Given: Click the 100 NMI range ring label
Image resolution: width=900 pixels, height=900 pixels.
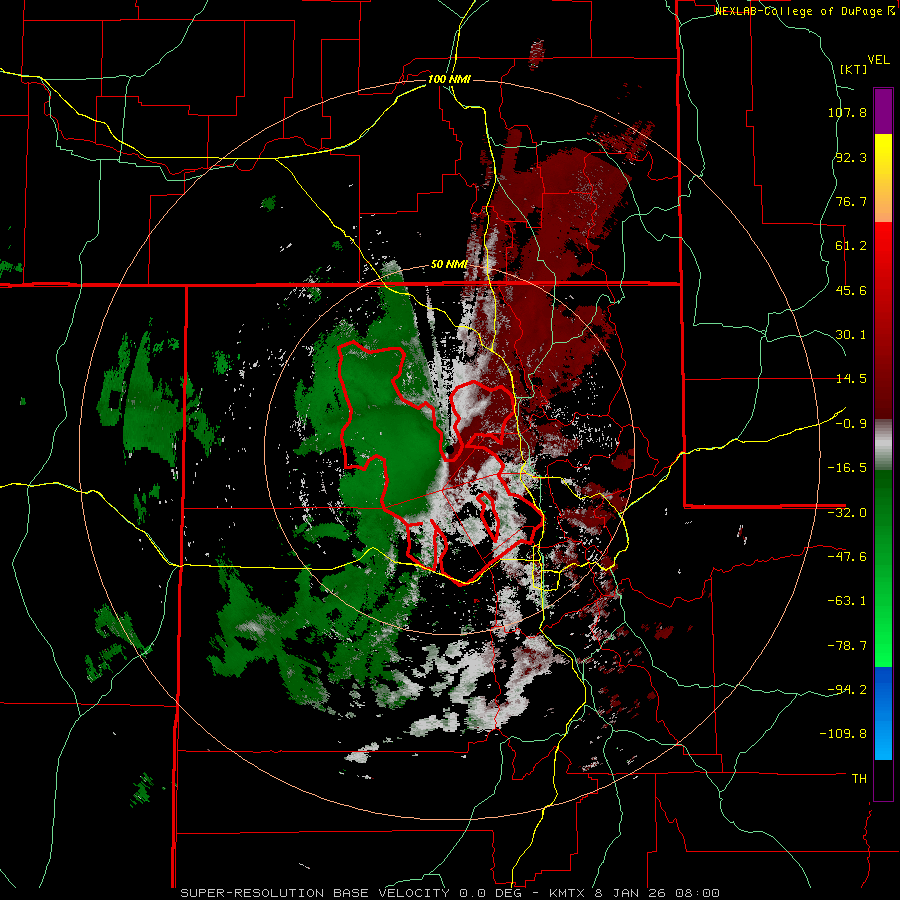Looking at the screenshot, I should [x=449, y=79].
